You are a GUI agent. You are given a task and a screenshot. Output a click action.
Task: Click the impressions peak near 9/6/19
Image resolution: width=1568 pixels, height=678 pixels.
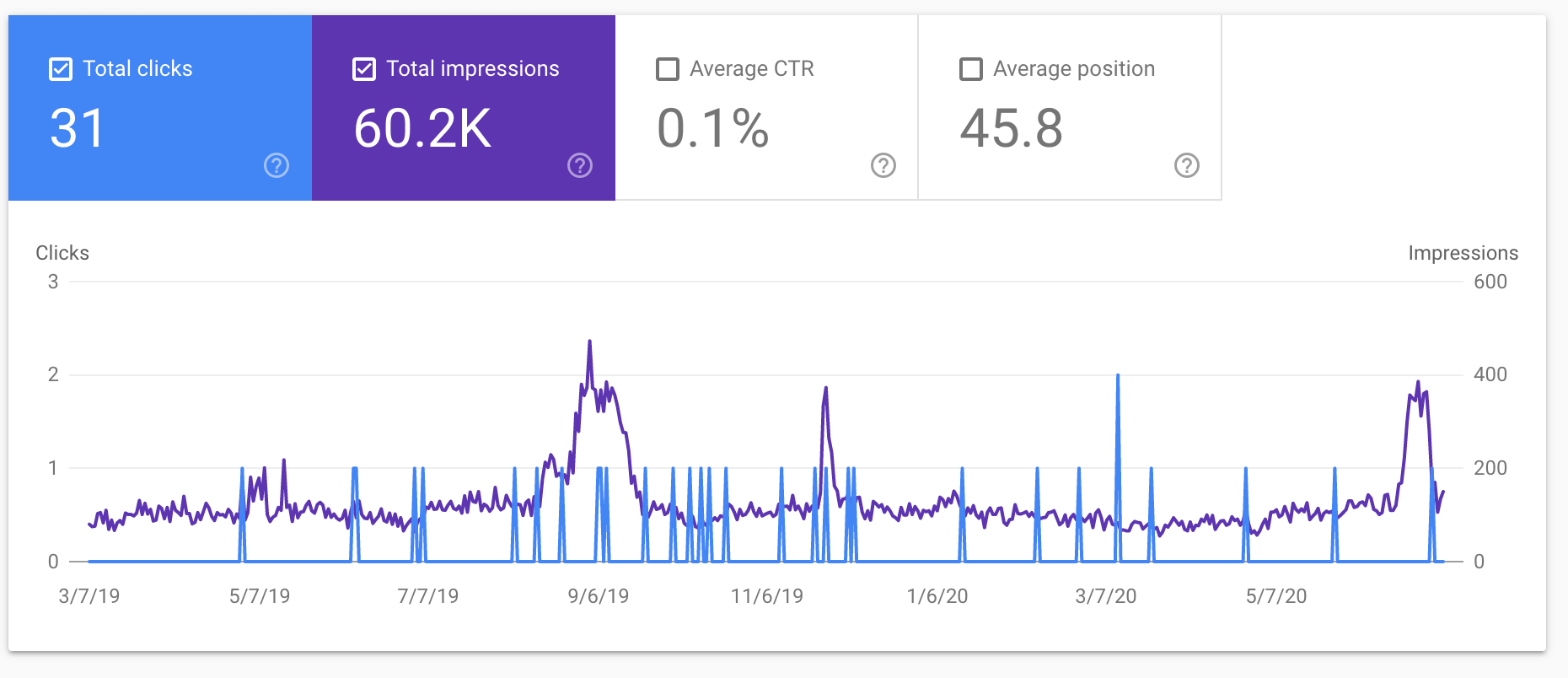[x=589, y=342]
